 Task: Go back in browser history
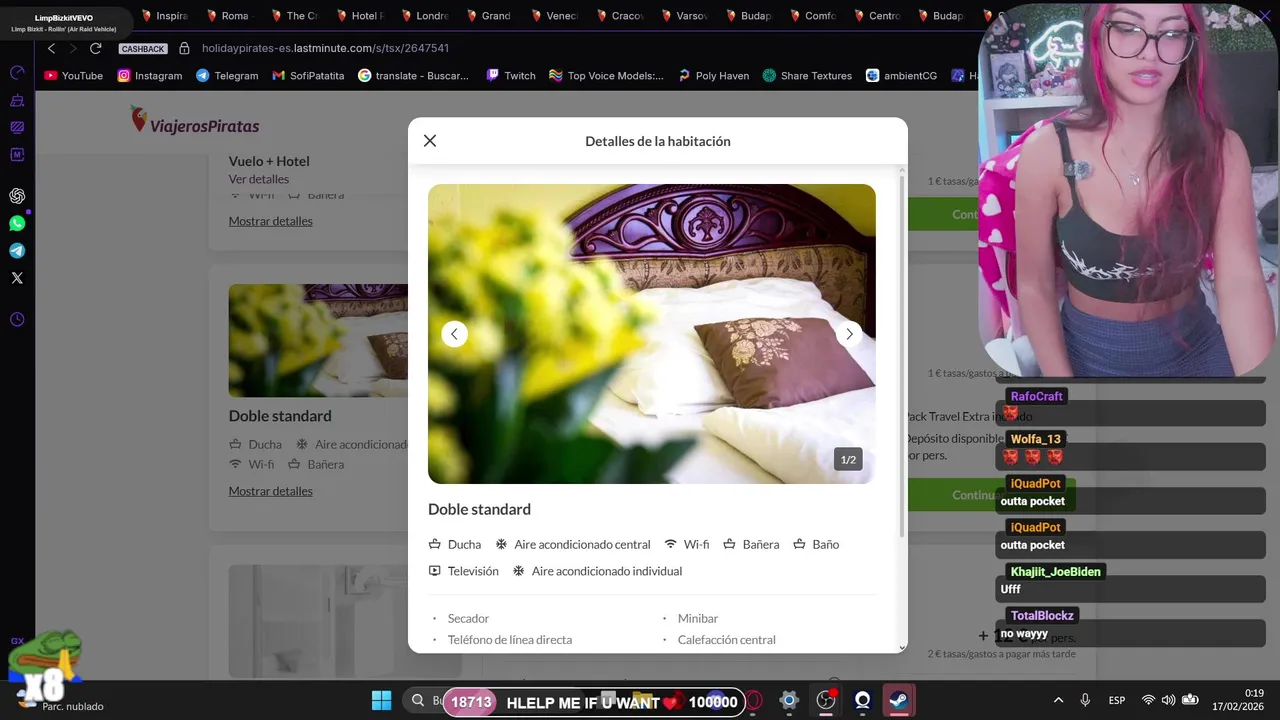[x=51, y=48]
